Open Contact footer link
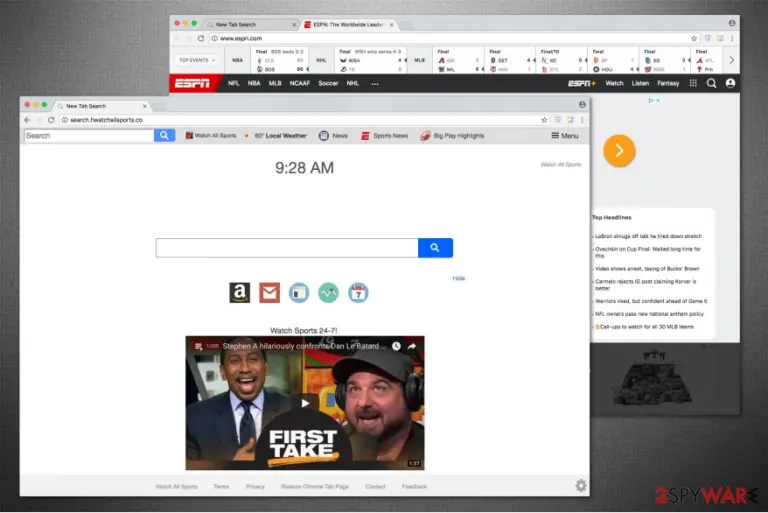 [375, 487]
